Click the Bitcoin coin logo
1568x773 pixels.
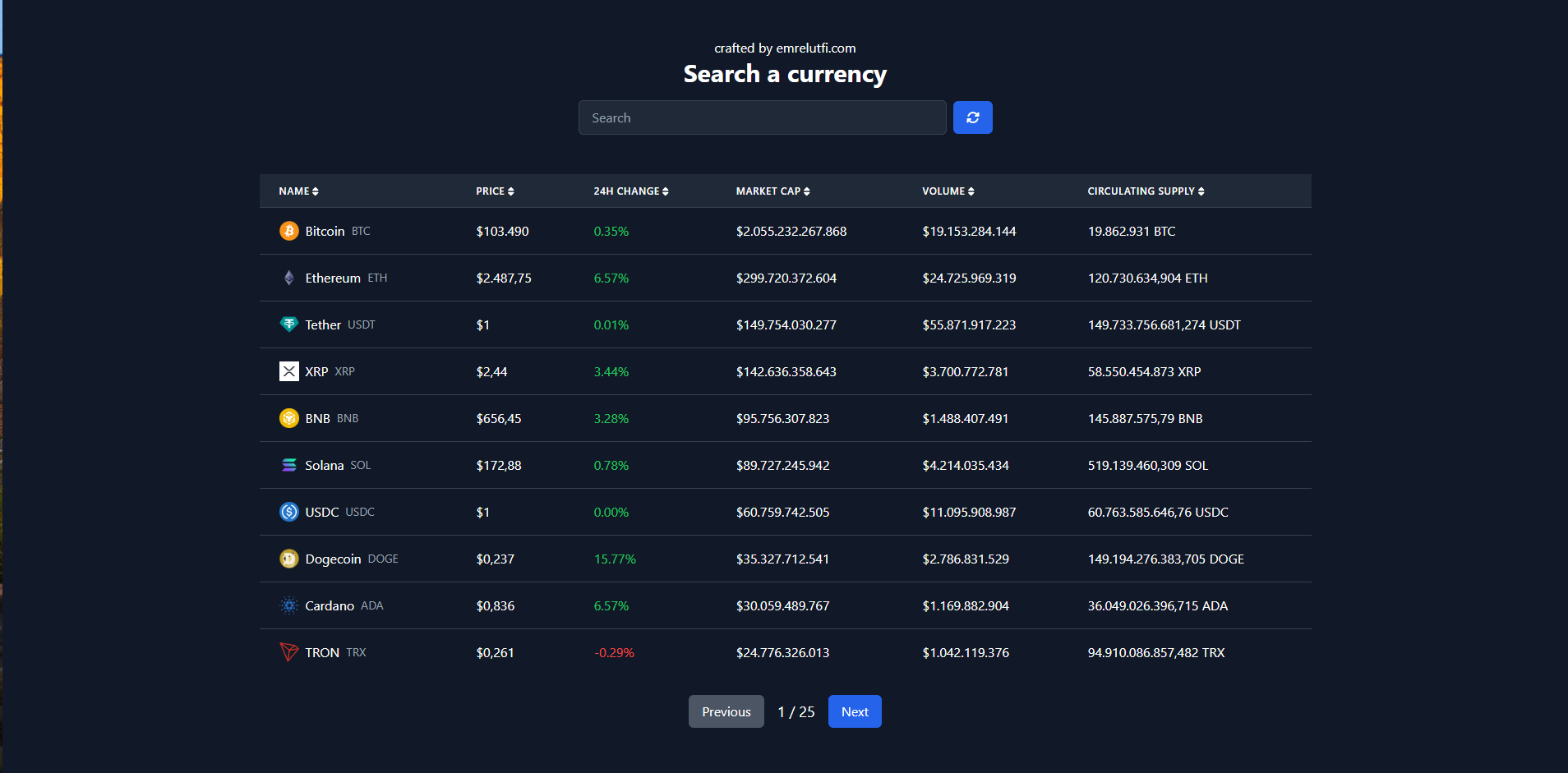click(x=289, y=231)
